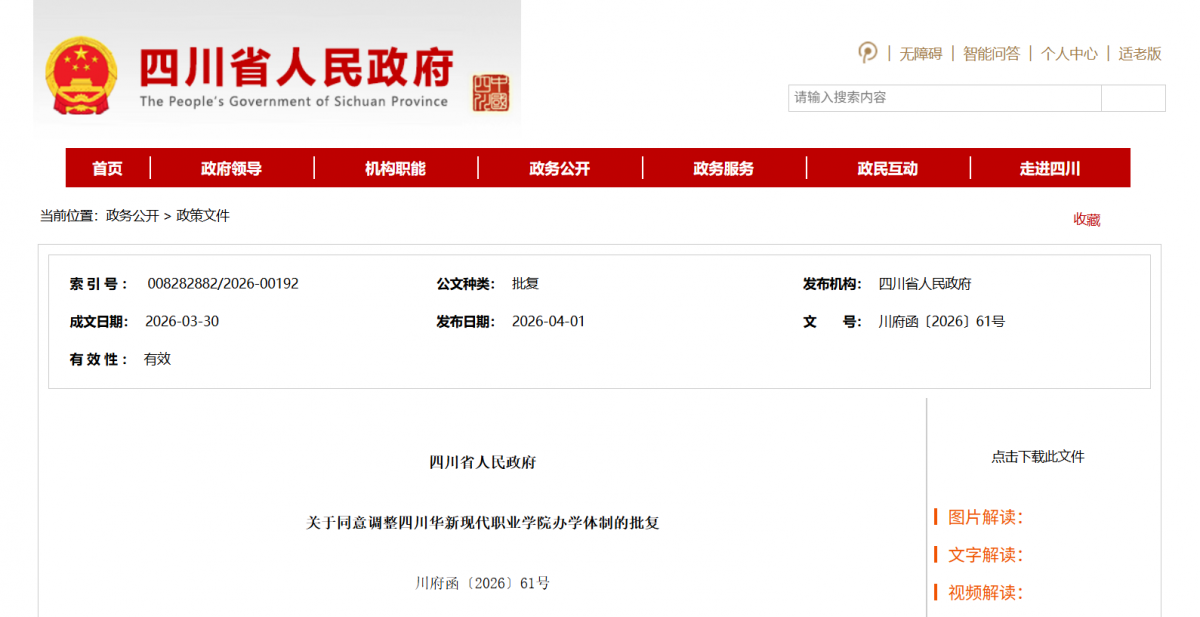Select the 政民互动 menu item
Viewport: 1200px width, 617px height.
coord(887,168)
